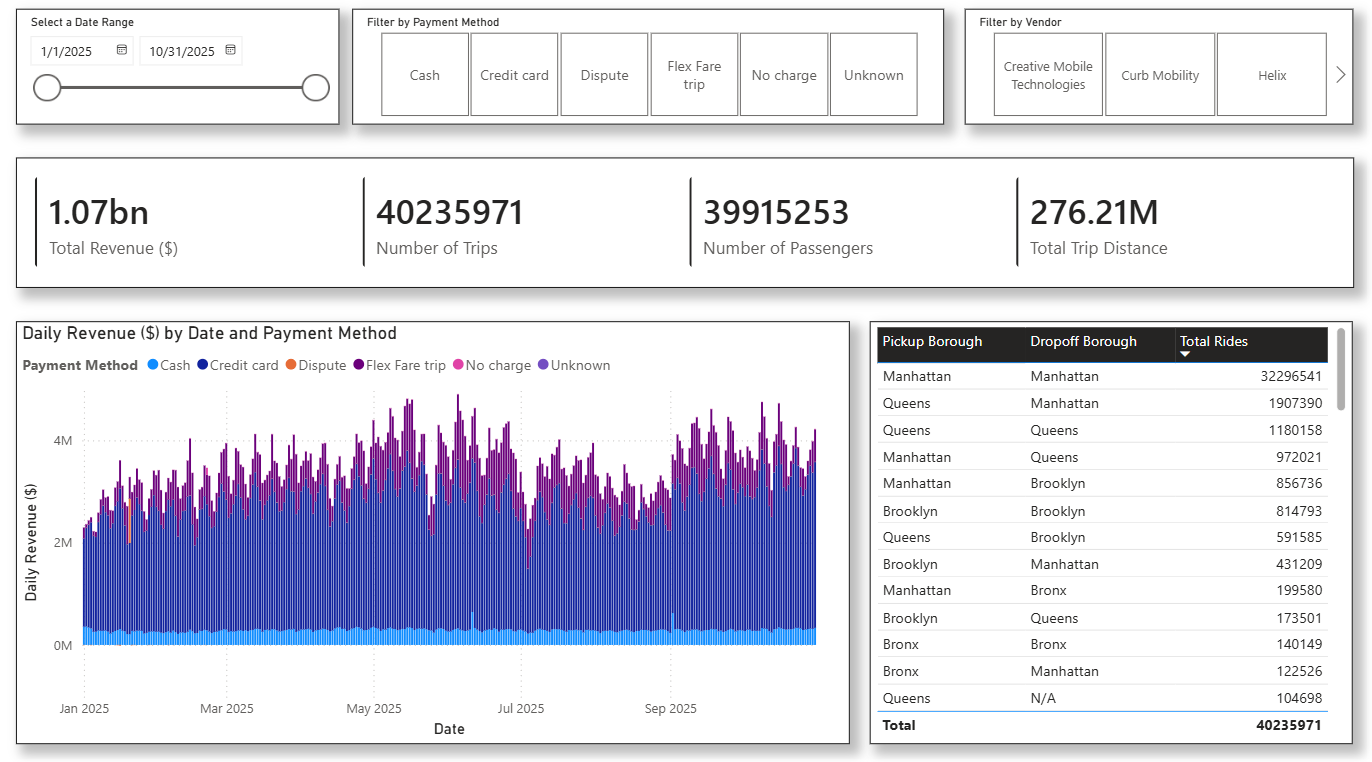Open the end date calendar picker icon
This screenshot has width=1372, height=762.
230,50
